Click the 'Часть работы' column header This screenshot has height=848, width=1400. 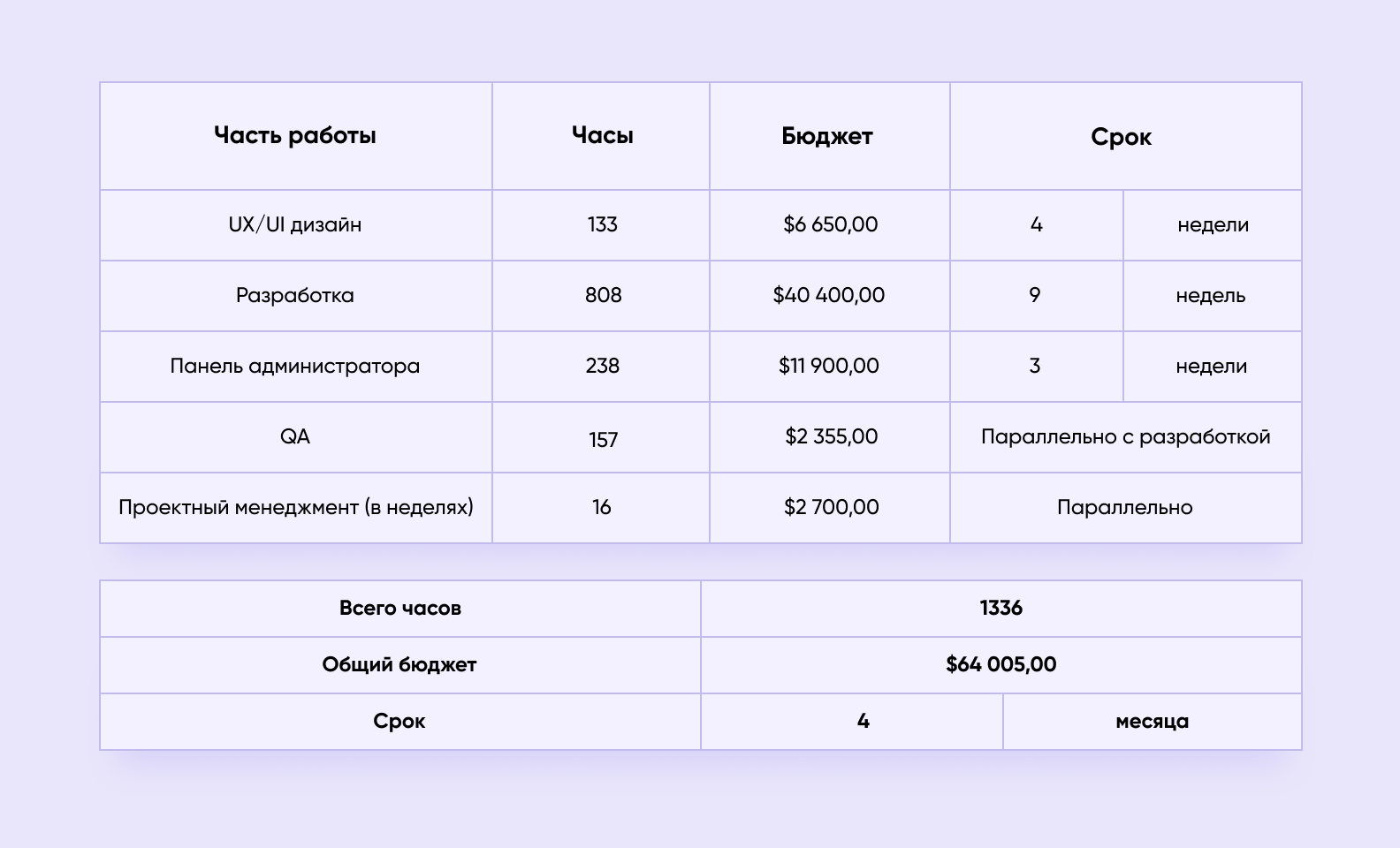tap(296, 136)
